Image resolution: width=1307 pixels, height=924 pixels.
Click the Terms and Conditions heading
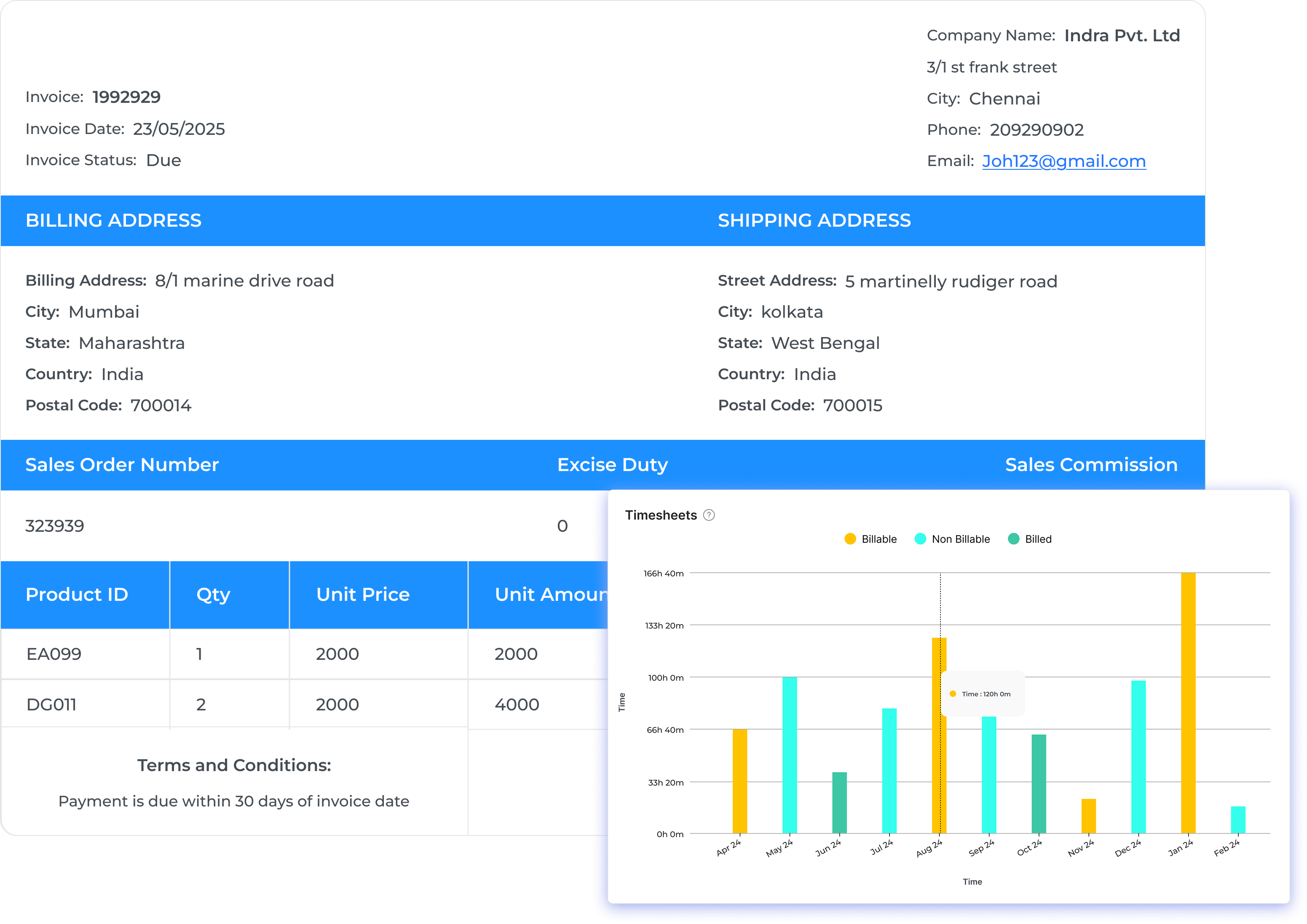click(234, 765)
